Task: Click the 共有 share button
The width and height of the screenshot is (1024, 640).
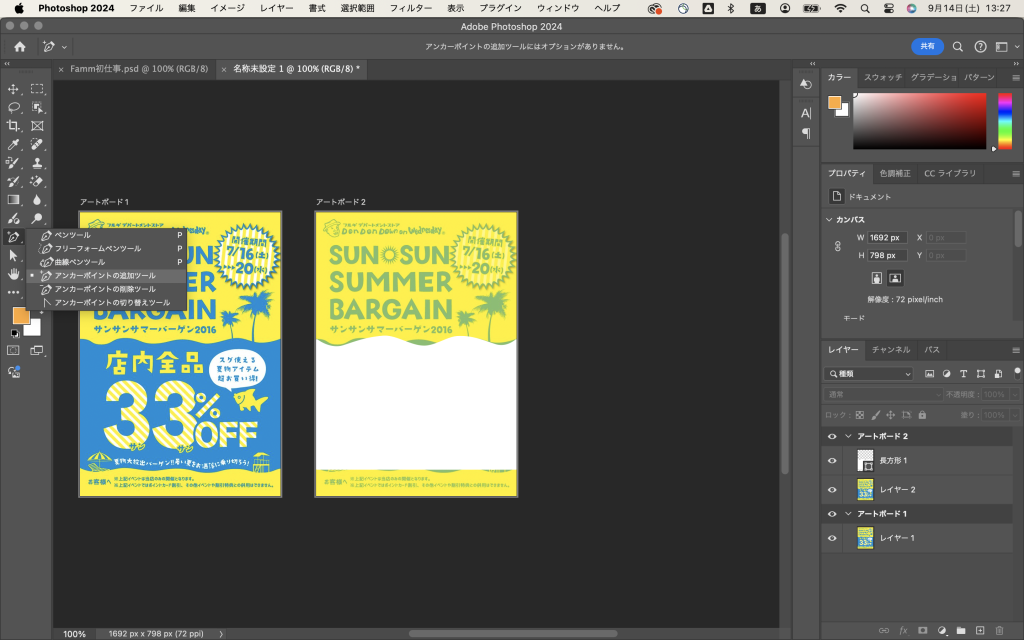Action: (927, 46)
